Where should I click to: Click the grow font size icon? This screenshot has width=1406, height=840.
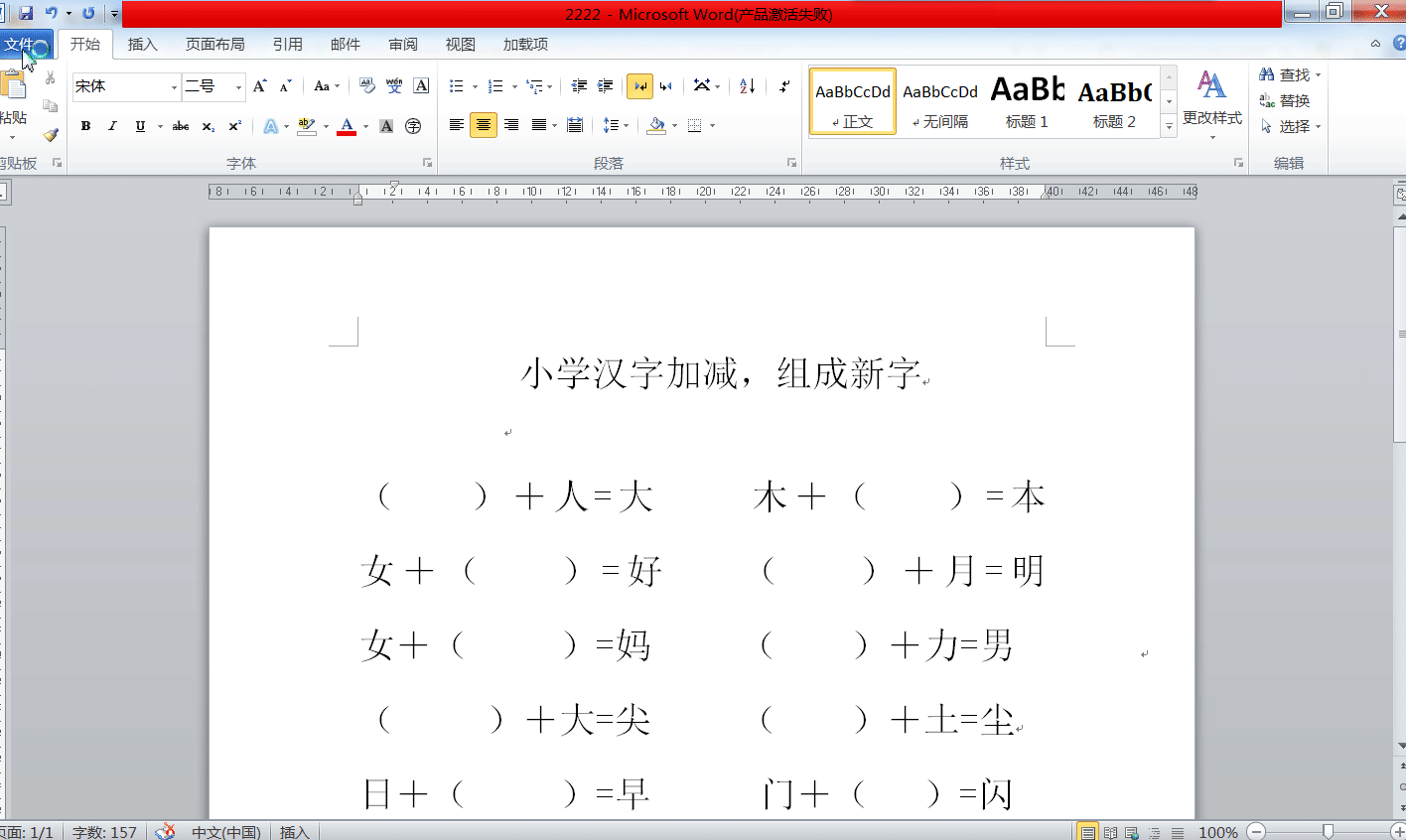tap(259, 86)
